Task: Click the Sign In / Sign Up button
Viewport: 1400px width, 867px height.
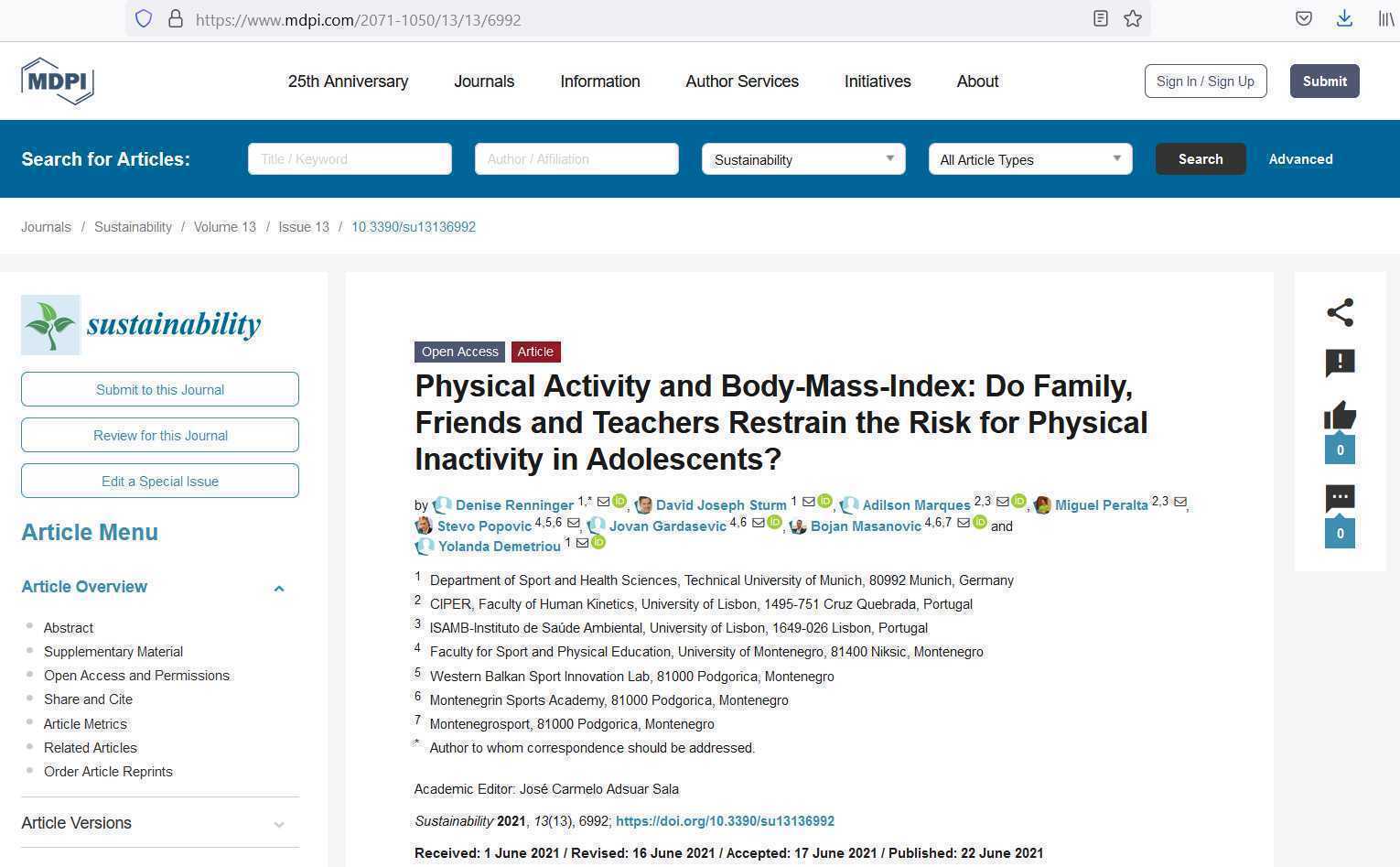Action: tap(1205, 81)
